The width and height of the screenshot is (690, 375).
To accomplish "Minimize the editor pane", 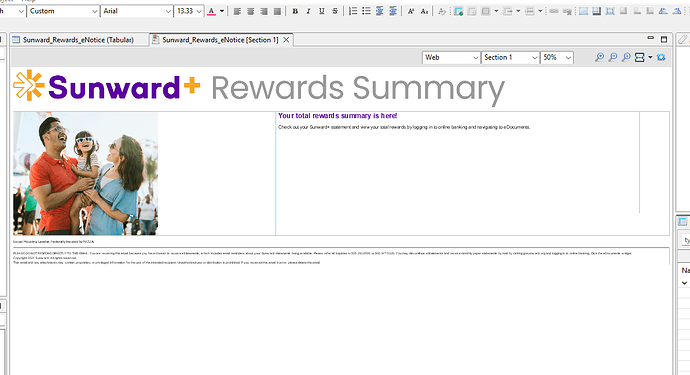I will point(650,39).
